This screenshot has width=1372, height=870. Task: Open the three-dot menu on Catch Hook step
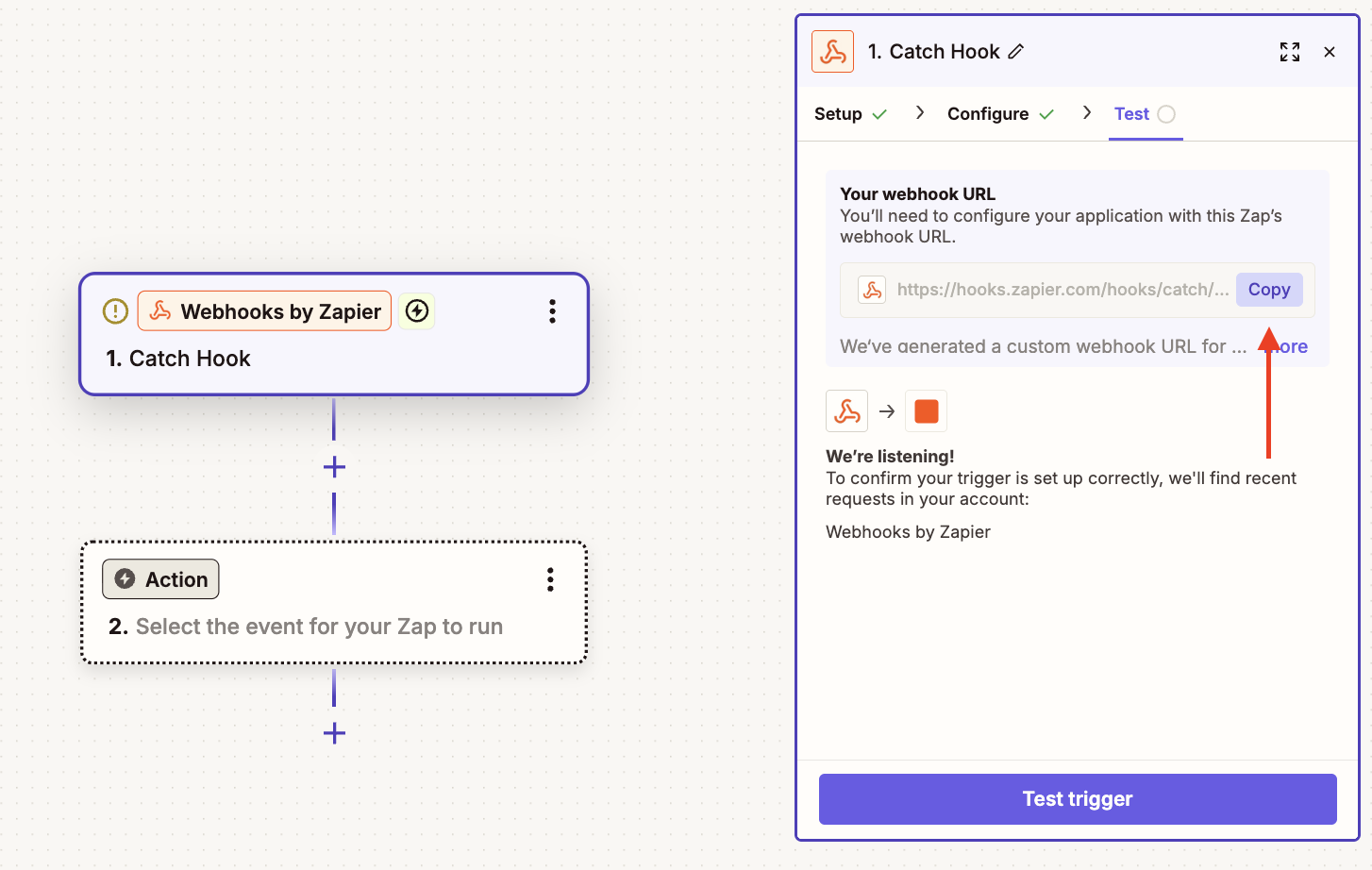(x=553, y=311)
